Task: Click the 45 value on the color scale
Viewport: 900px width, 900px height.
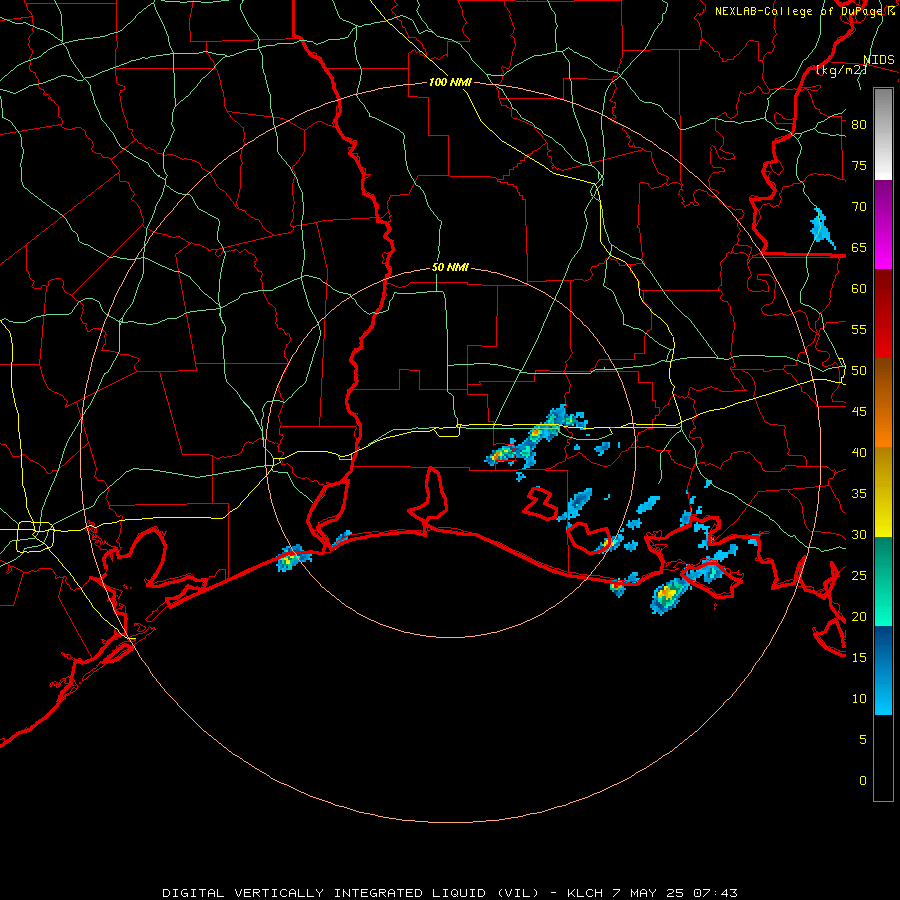Action: point(859,412)
